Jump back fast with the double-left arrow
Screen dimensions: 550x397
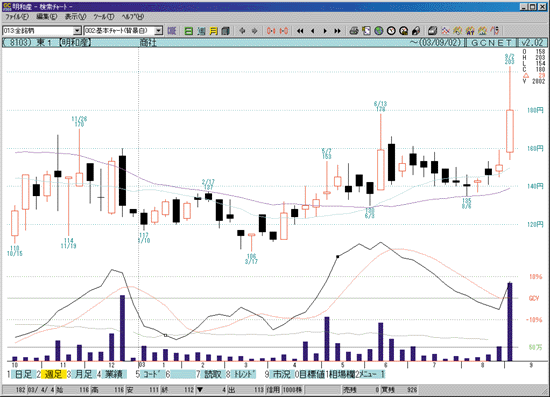pyautogui.click(x=300, y=31)
